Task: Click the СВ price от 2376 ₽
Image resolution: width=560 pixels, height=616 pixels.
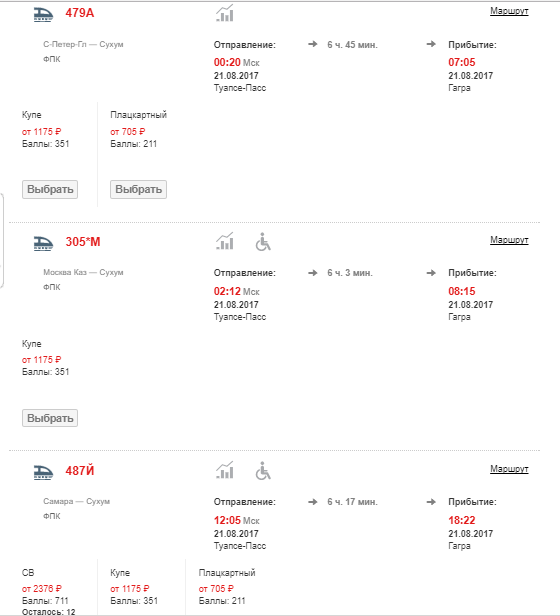Action: [42, 588]
